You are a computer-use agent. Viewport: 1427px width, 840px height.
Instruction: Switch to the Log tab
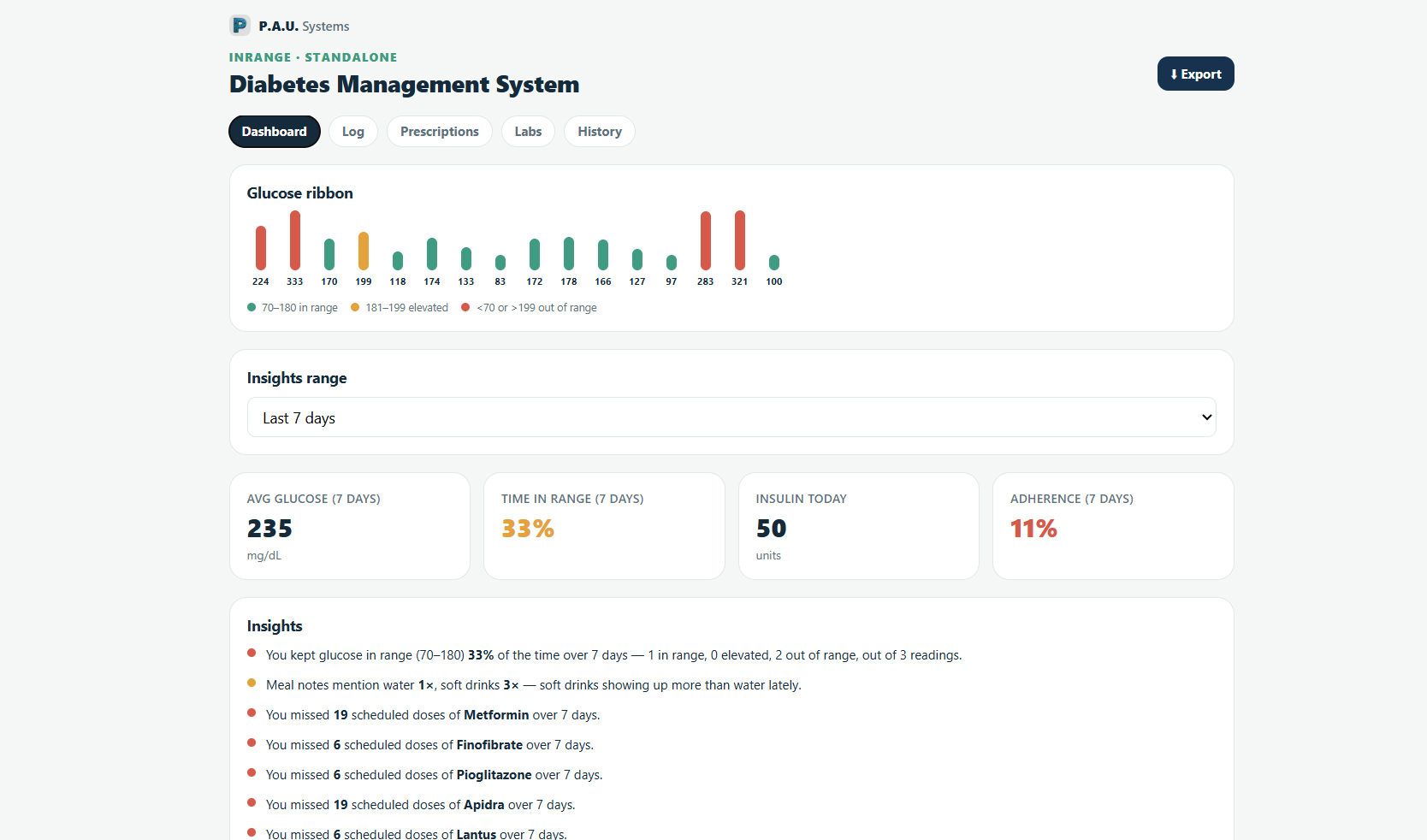pos(353,132)
